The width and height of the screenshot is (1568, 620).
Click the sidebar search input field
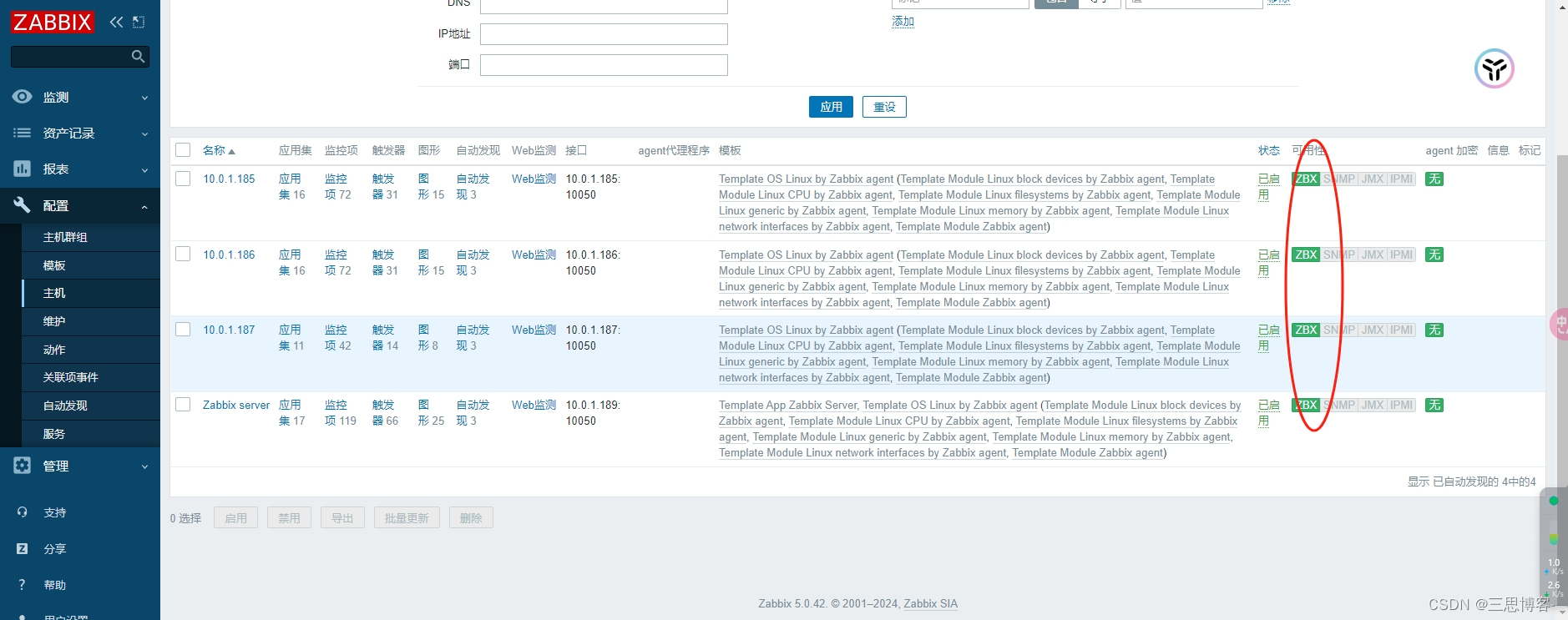(71, 56)
